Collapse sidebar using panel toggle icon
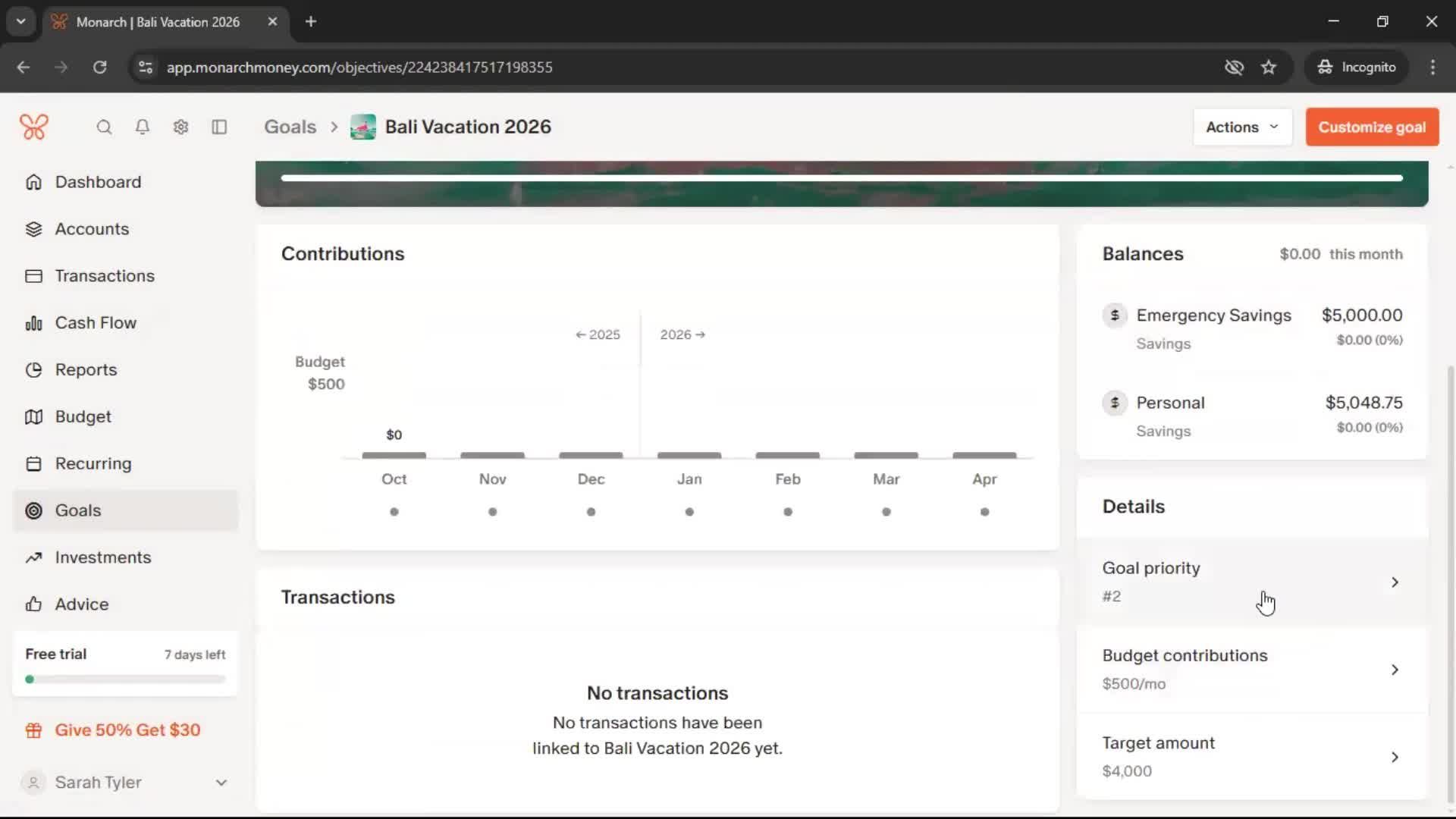This screenshot has height=819, width=1456. click(x=219, y=127)
